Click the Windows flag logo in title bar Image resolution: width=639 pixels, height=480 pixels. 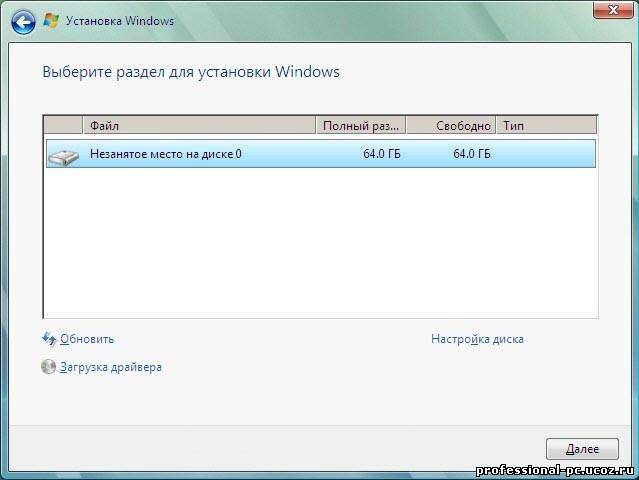tap(51, 21)
